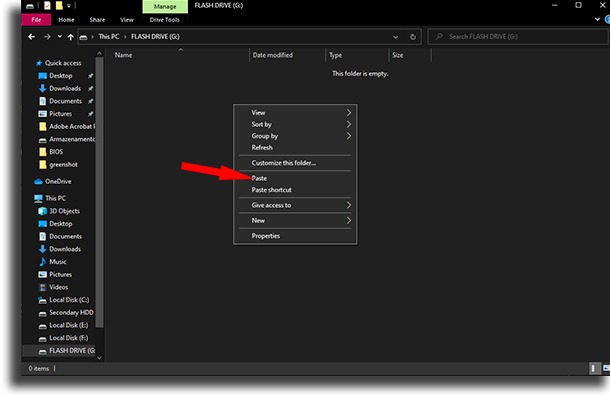The image size is (610, 395).
Task: Open the Secondary HDD drive
Action: (66, 312)
